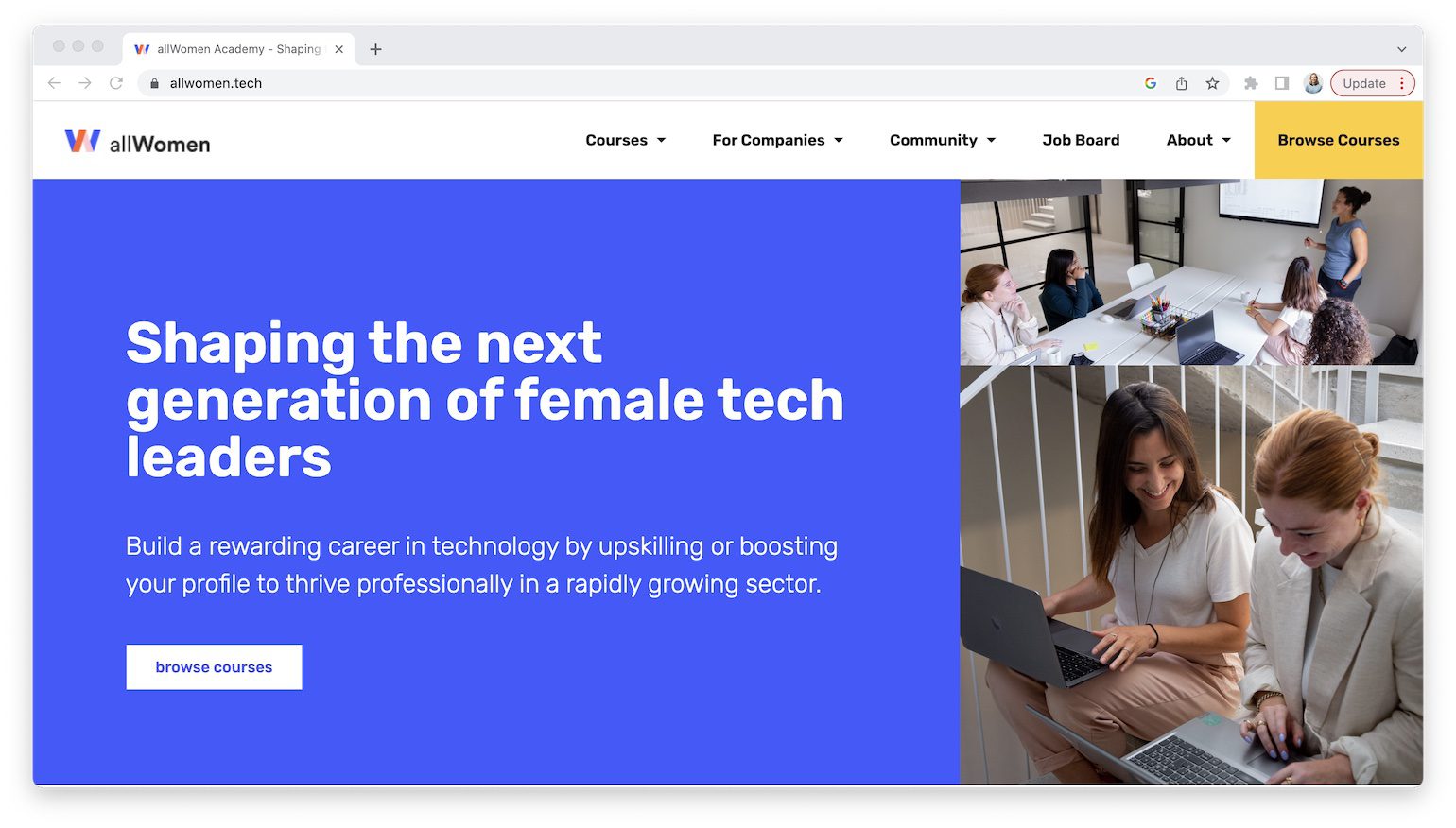Click the browser profile avatar icon

point(1313,83)
